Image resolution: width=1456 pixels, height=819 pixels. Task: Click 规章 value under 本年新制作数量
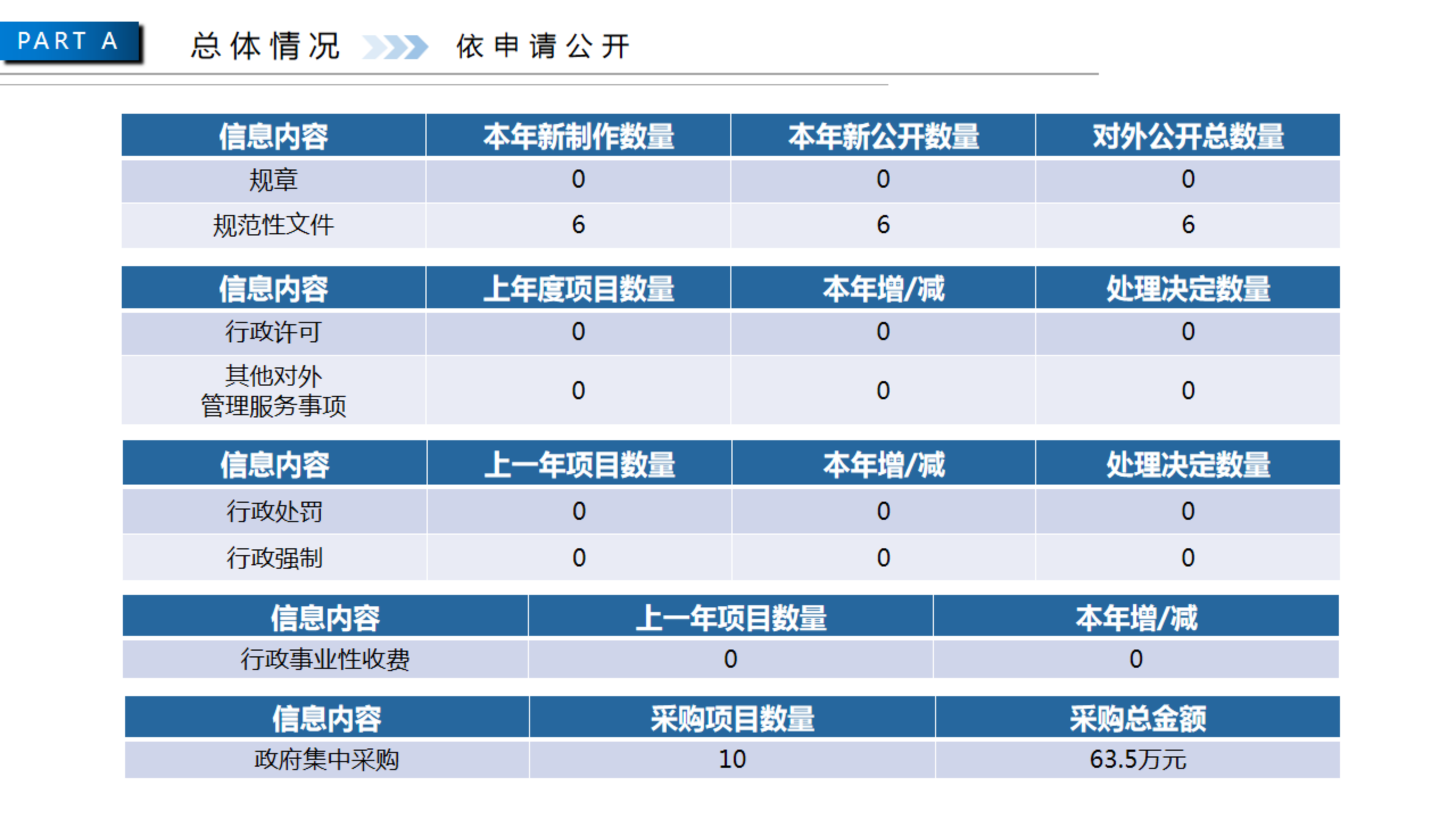pyautogui.click(x=578, y=180)
